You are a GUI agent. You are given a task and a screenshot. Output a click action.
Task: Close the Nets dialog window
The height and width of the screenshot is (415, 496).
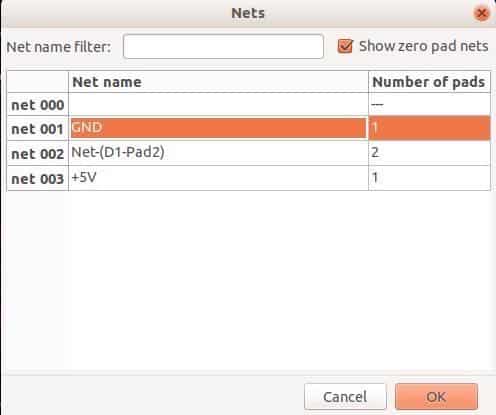tap(481, 14)
